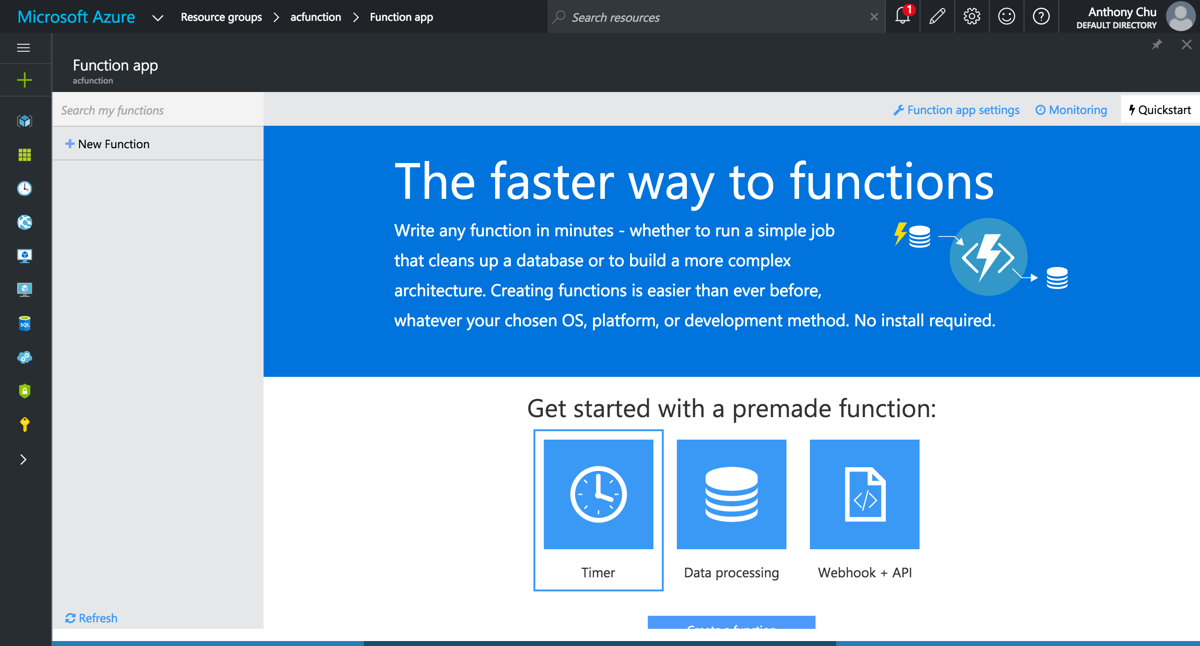This screenshot has width=1200, height=646.
Task: Open notifications bell with badge
Action: tap(903, 16)
